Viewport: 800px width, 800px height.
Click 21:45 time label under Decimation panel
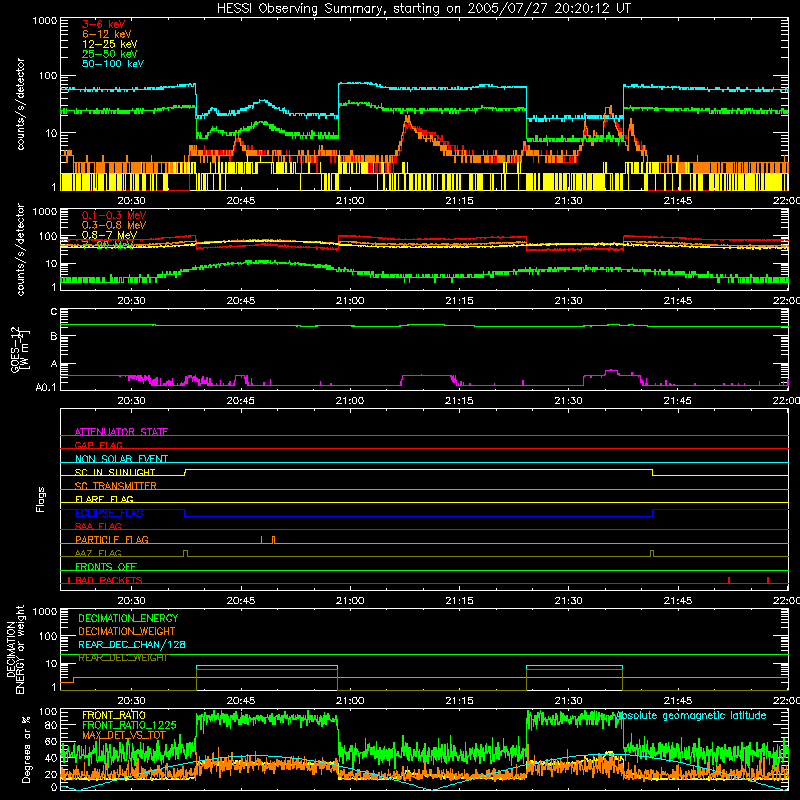[x=678, y=701]
